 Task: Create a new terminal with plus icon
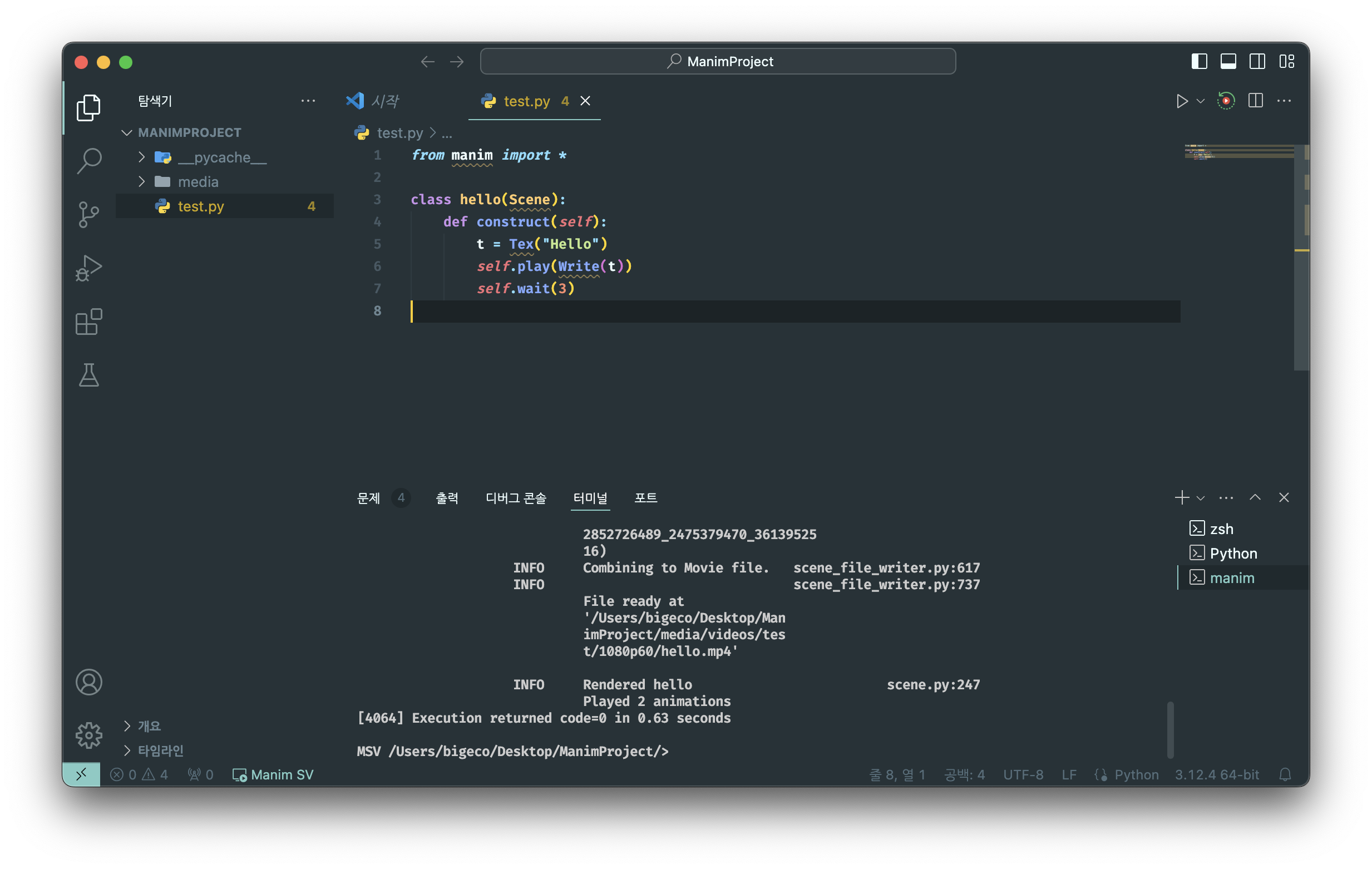(x=1182, y=497)
